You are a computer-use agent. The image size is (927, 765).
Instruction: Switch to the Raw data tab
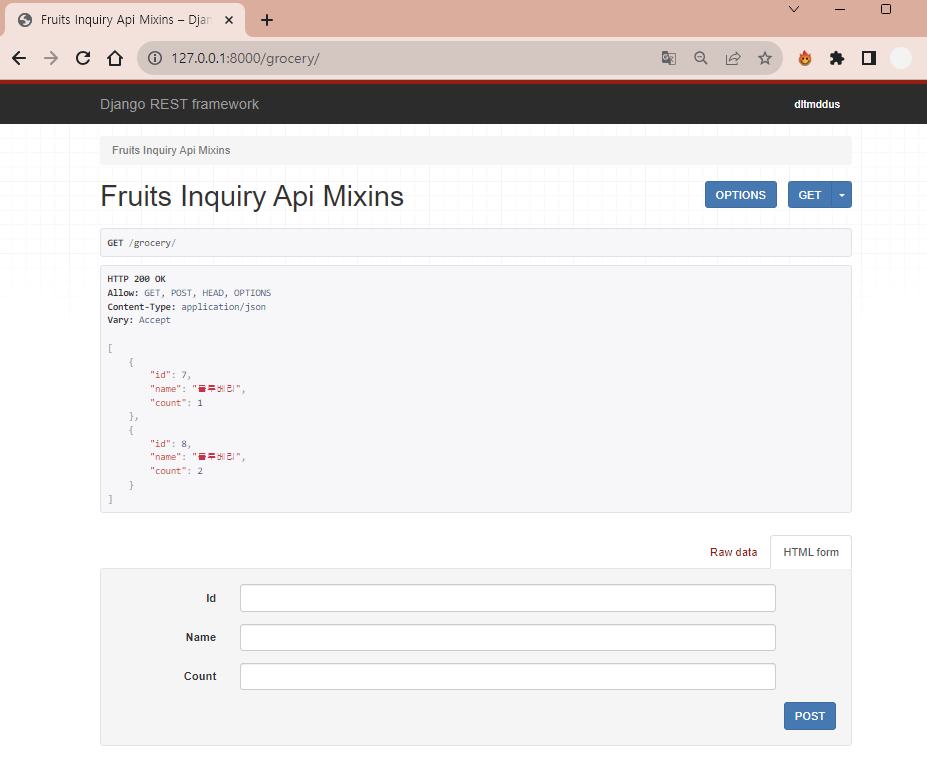tap(733, 552)
